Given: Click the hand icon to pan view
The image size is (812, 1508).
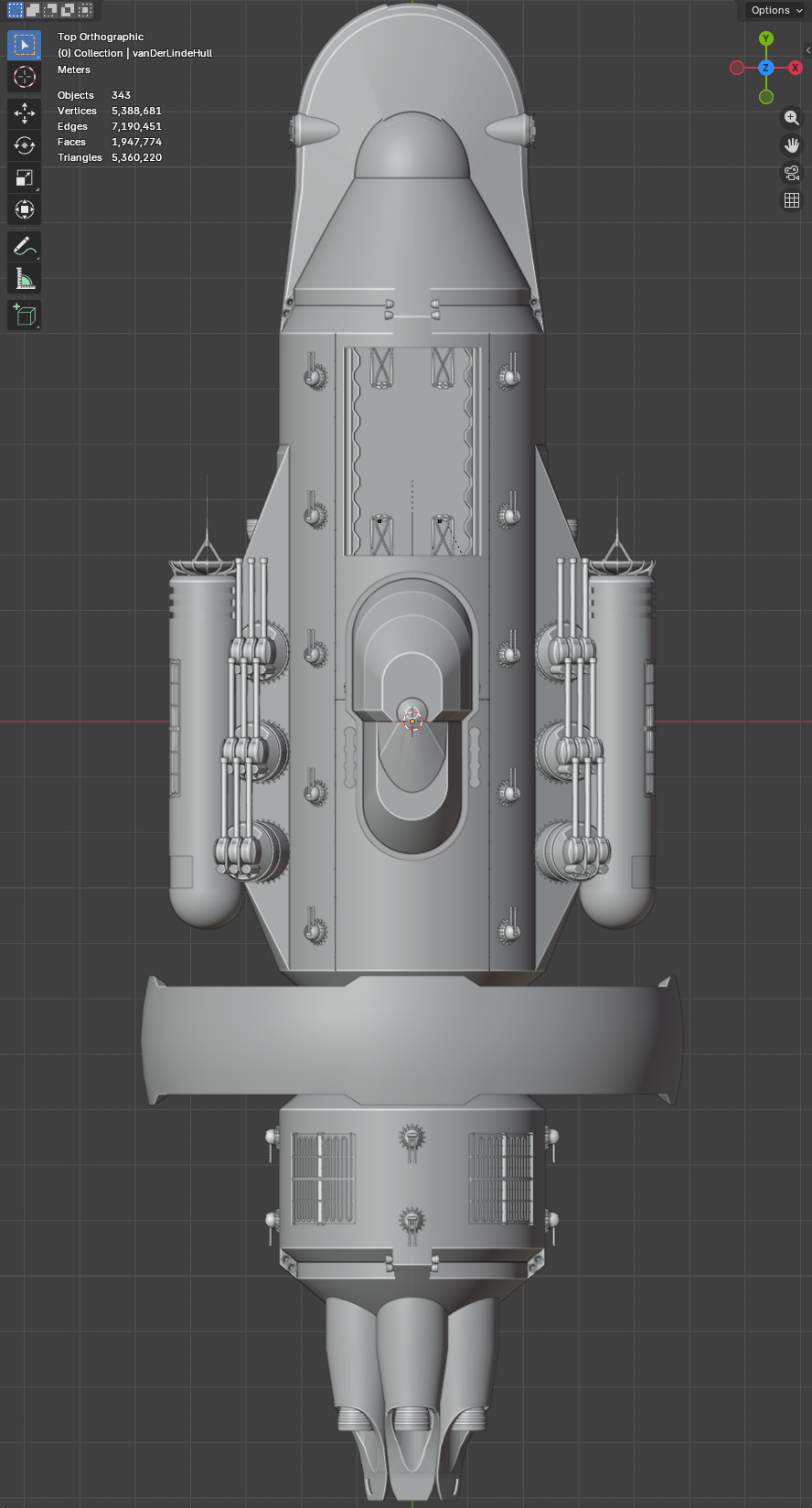Looking at the screenshot, I should tap(792, 145).
